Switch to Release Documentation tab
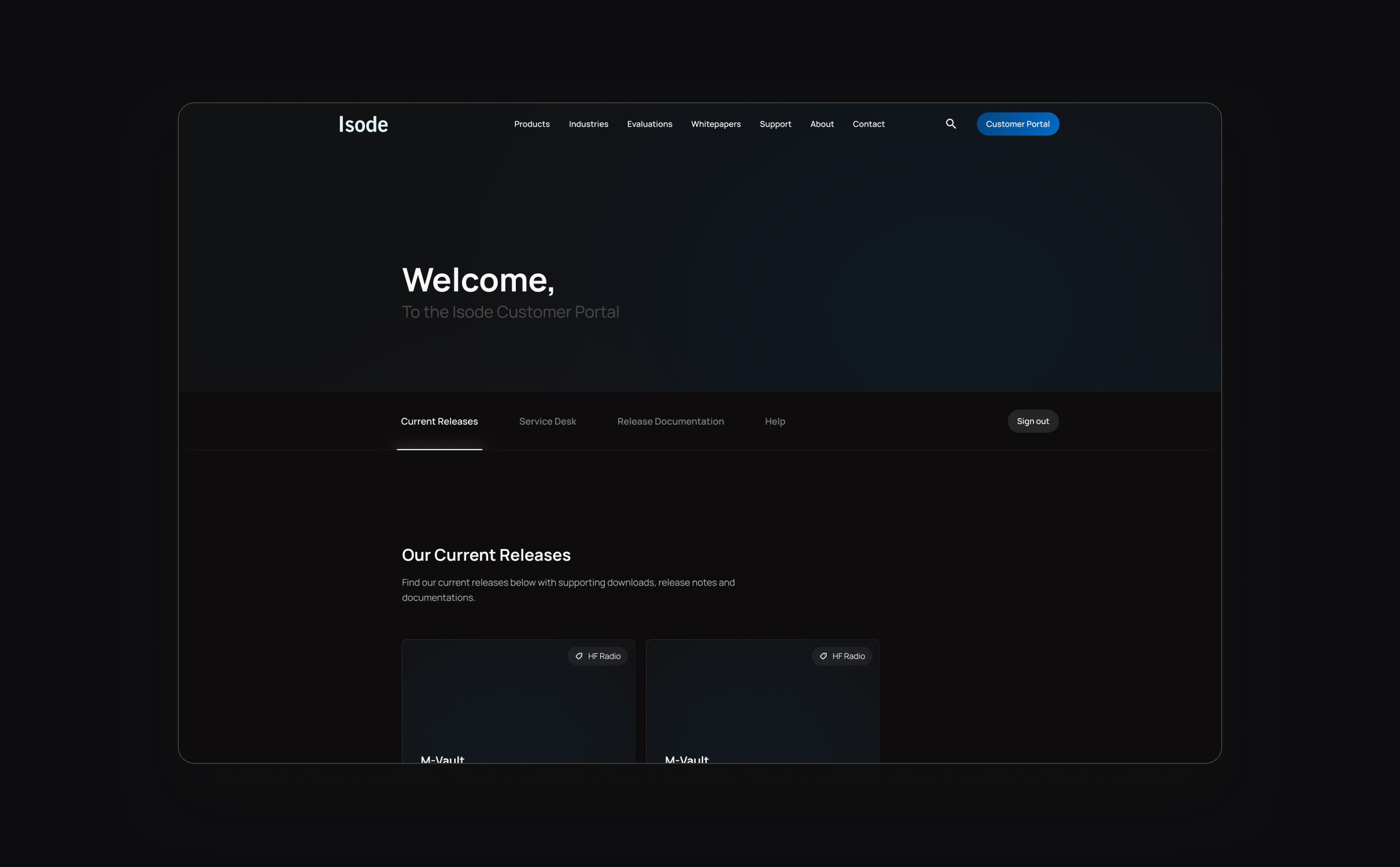Screen dimensions: 1400x867 670,421
